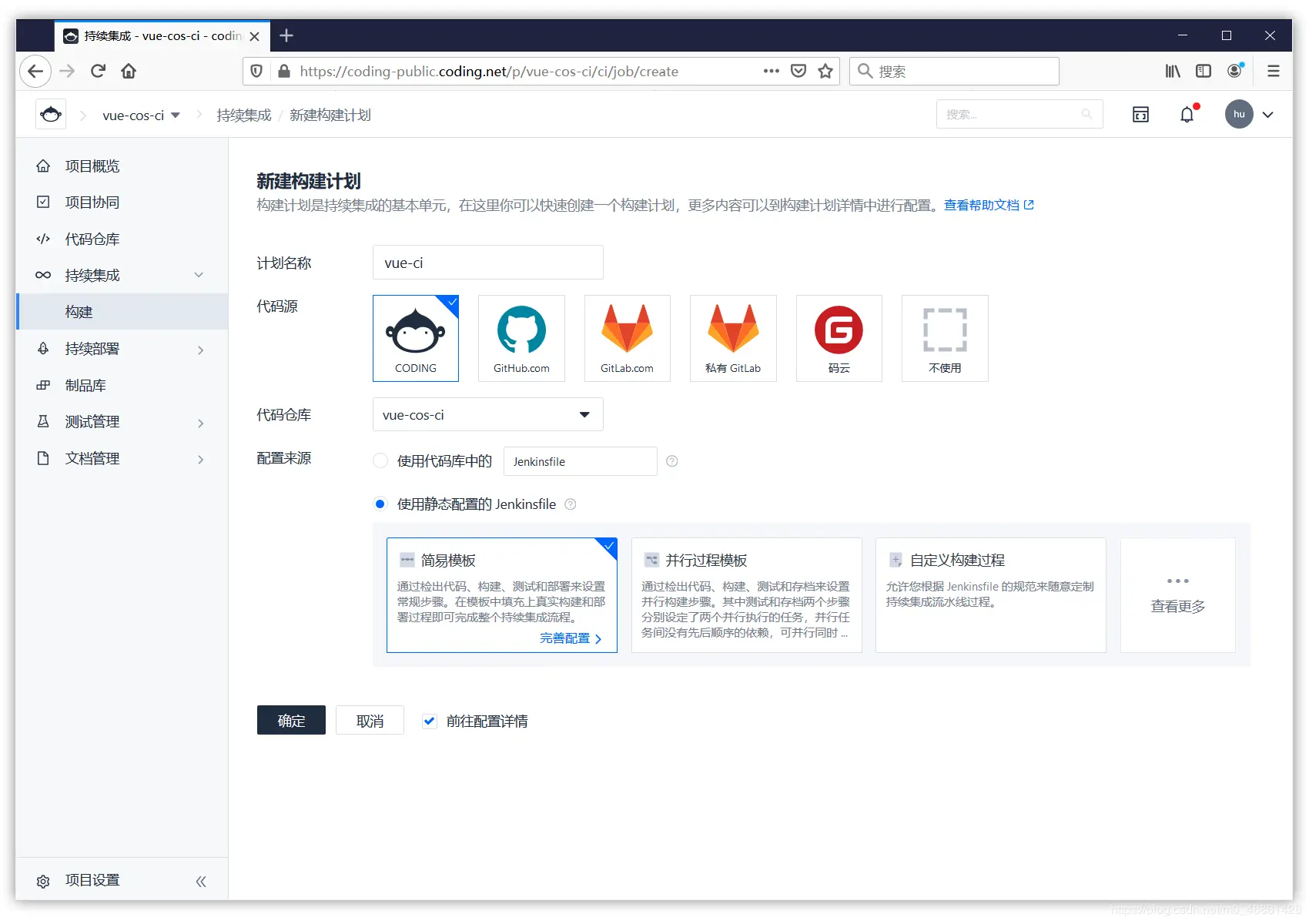Open 查看帮助文档 link
Screen dimensions: 1309x924
[x=983, y=205]
